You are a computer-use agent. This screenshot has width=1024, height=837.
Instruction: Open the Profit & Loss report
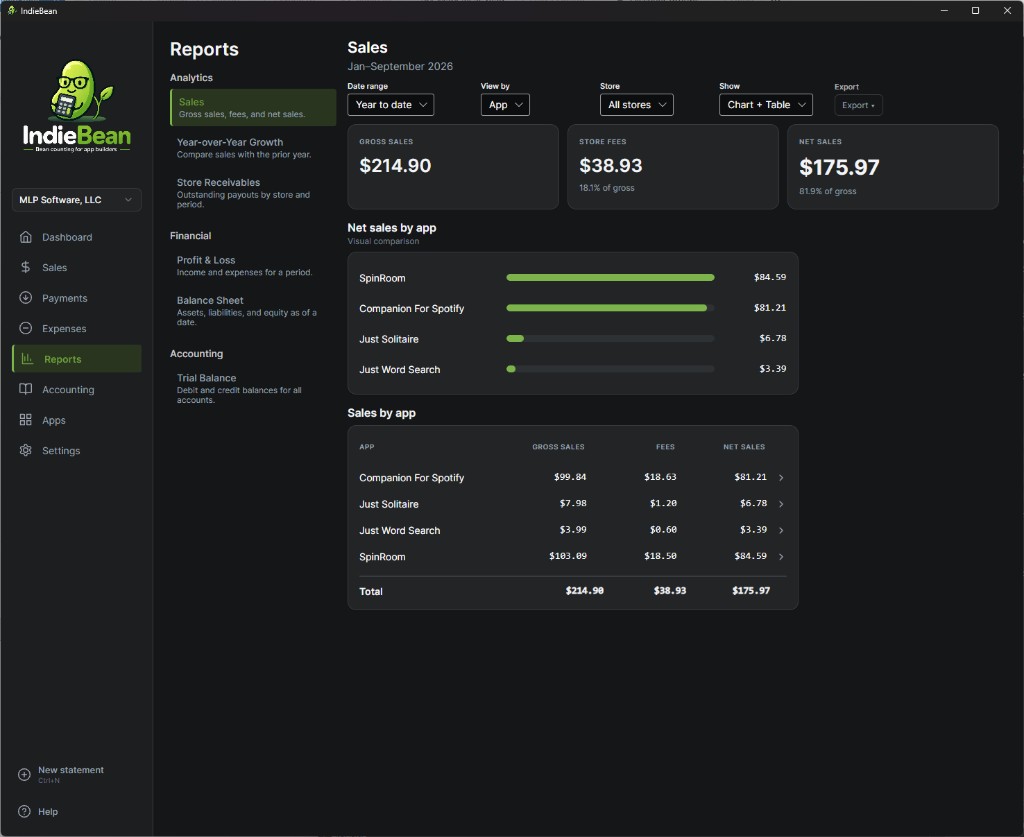tap(253, 266)
